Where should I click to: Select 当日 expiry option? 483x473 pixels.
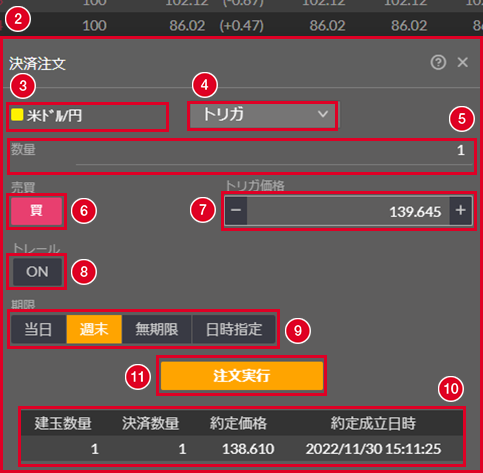pyautogui.click(x=38, y=329)
